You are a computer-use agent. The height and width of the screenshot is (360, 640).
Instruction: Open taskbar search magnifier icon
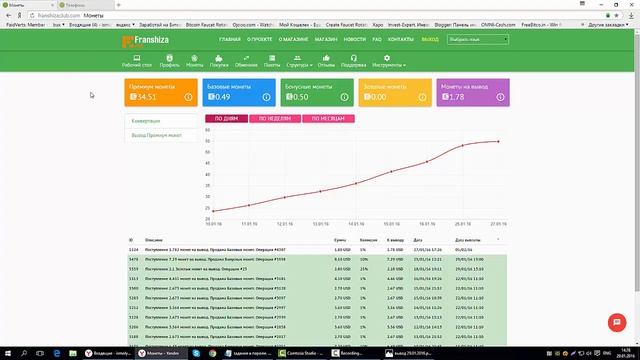(x=24, y=353)
